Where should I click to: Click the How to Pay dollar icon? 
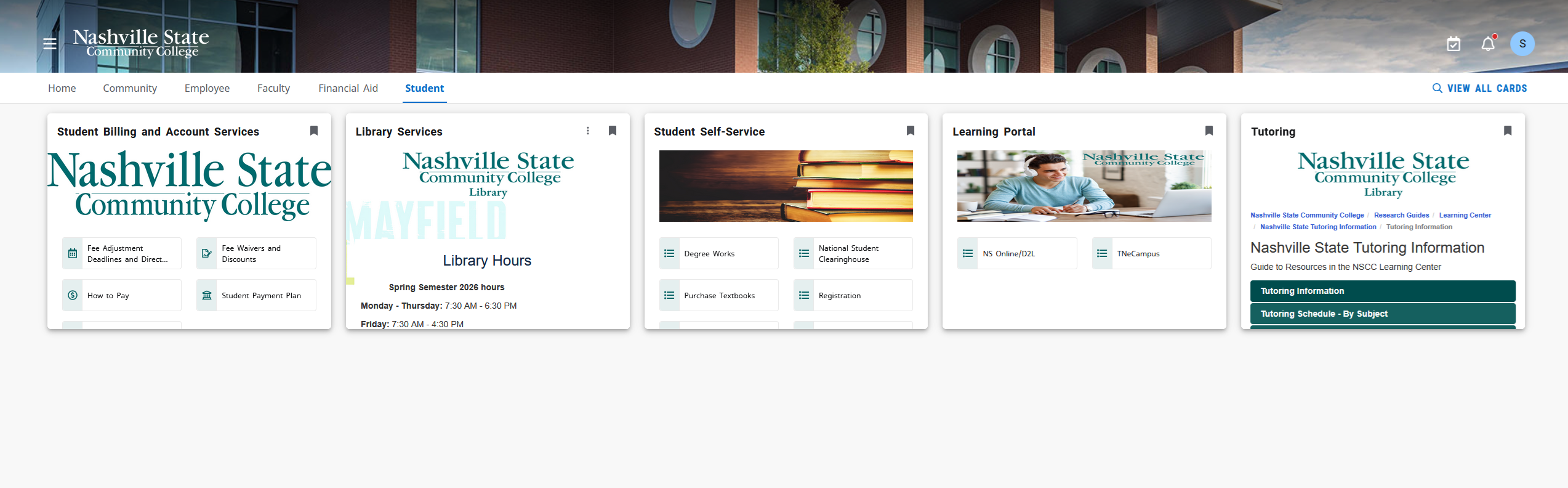click(73, 295)
